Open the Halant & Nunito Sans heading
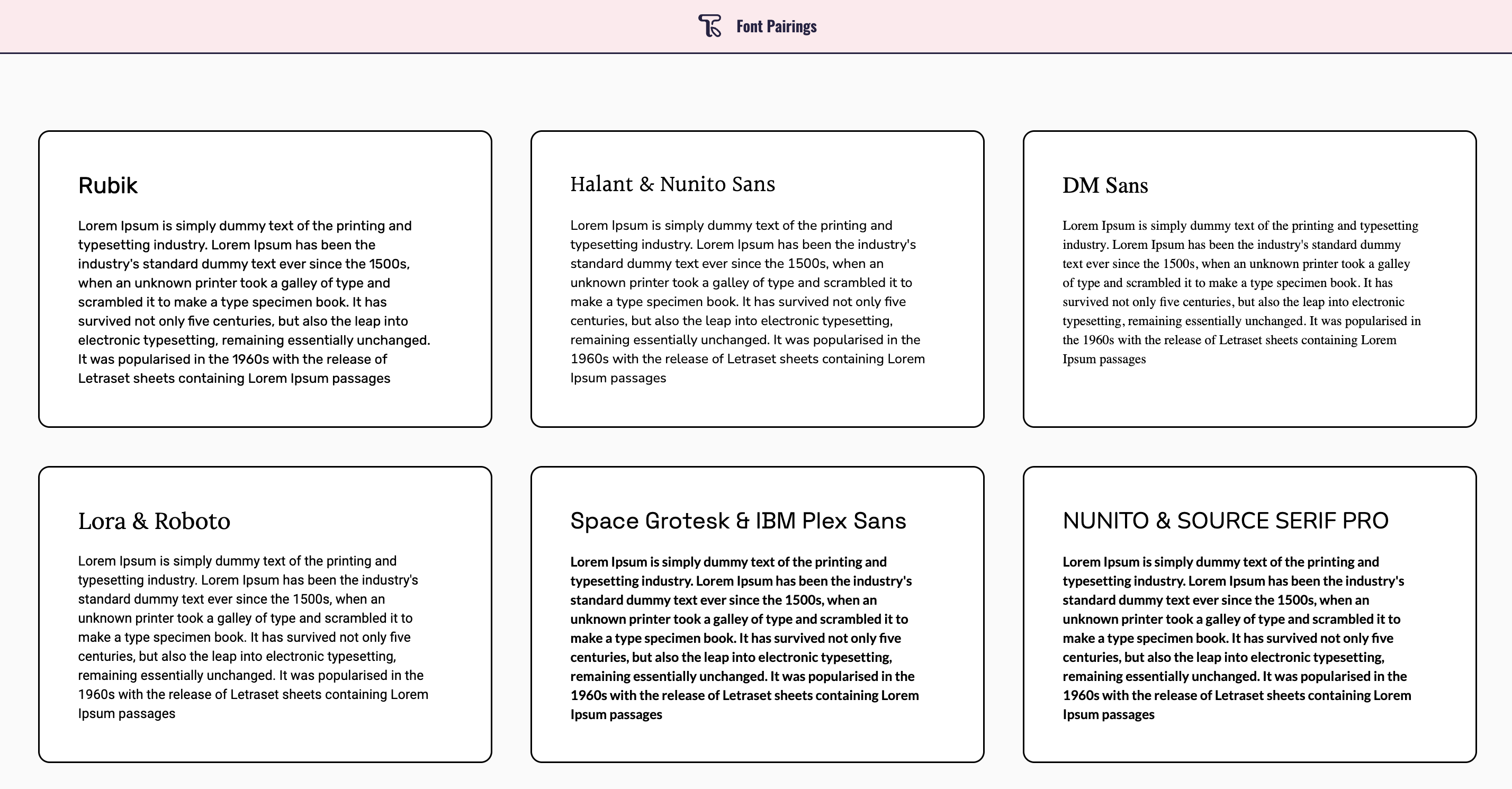 point(673,184)
